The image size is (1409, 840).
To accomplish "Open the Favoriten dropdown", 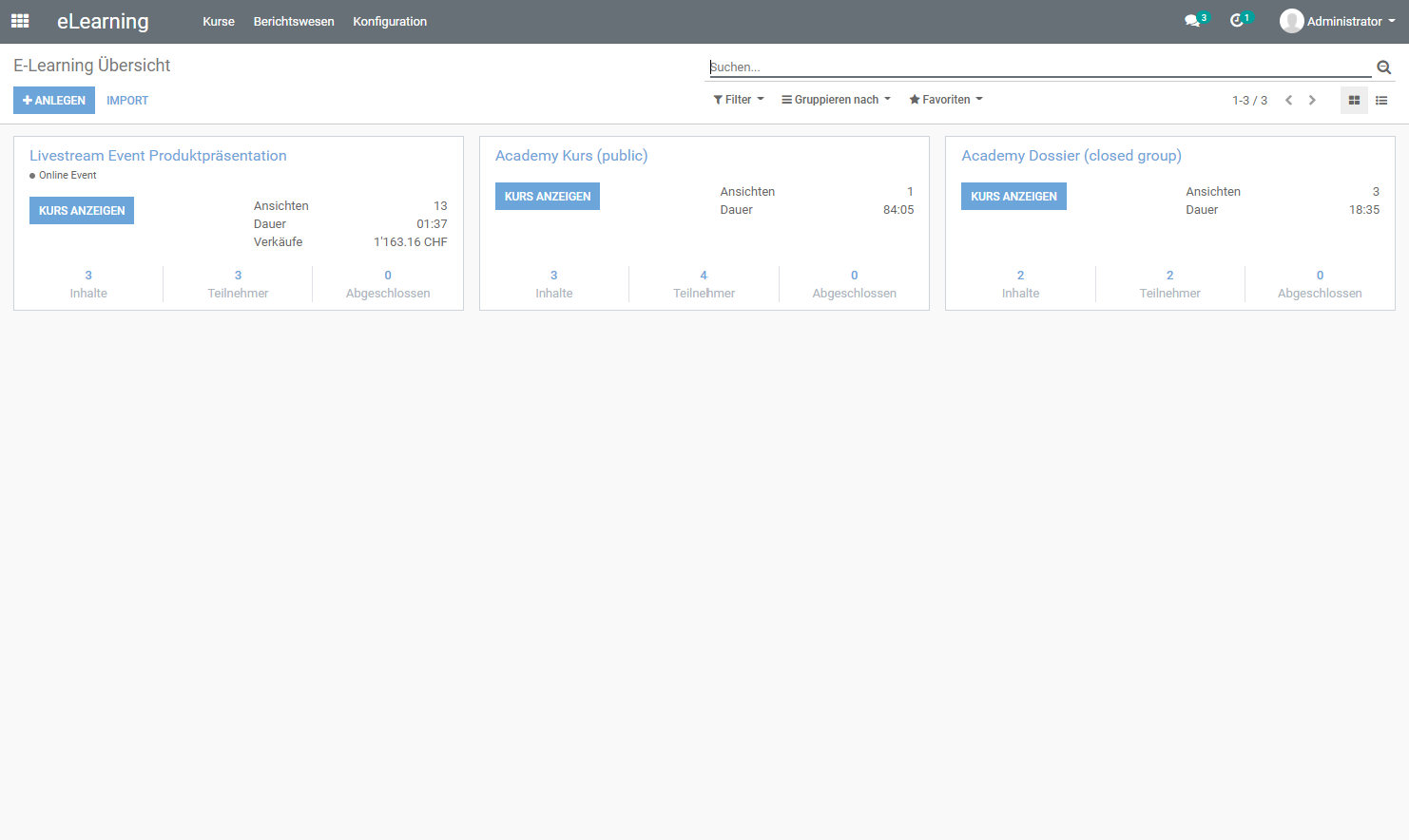I will click(946, 100).
